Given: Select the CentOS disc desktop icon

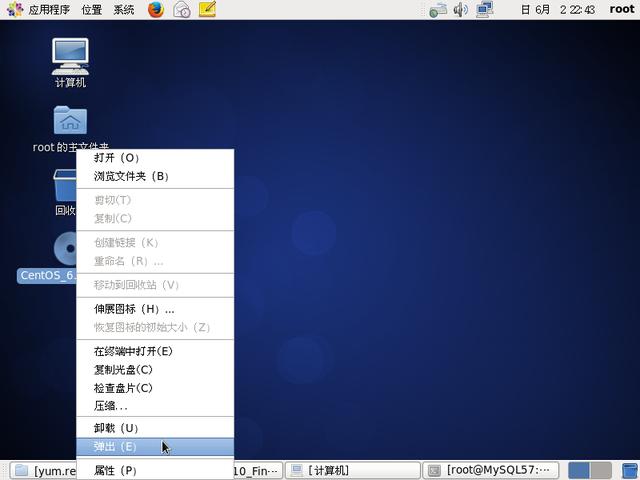Looking at the screenshot, I should click(65, 248).
